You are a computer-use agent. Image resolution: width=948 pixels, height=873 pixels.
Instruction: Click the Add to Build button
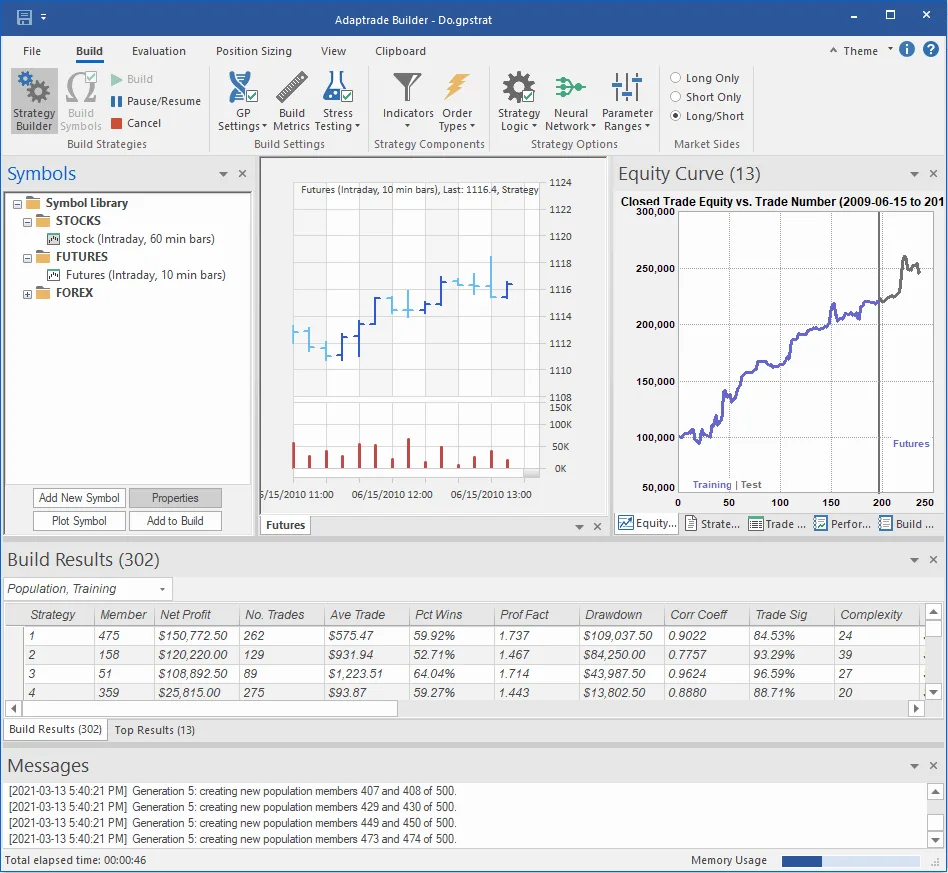coord(175,521)
